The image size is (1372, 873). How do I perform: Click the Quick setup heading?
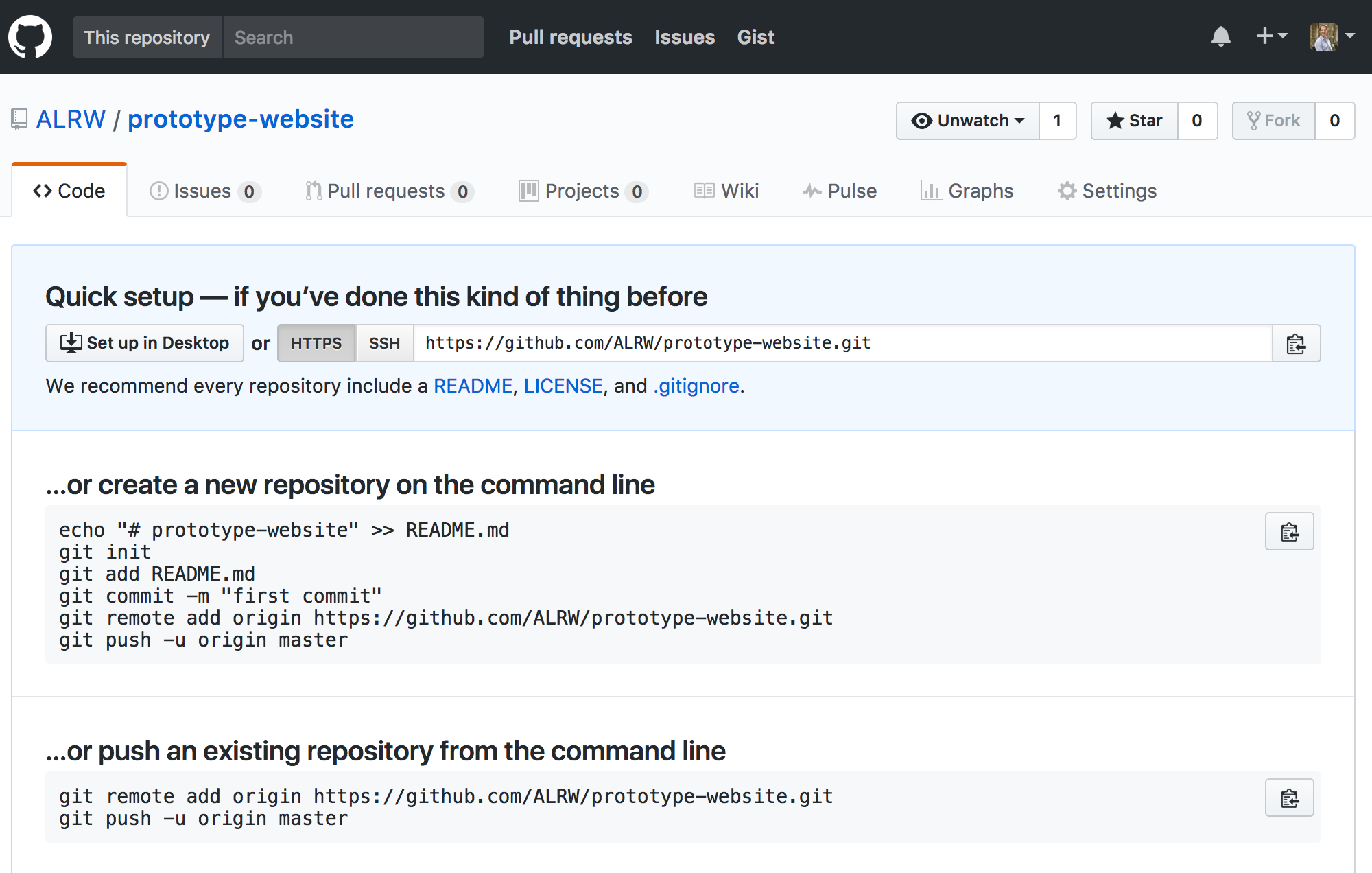coord(377,296)
